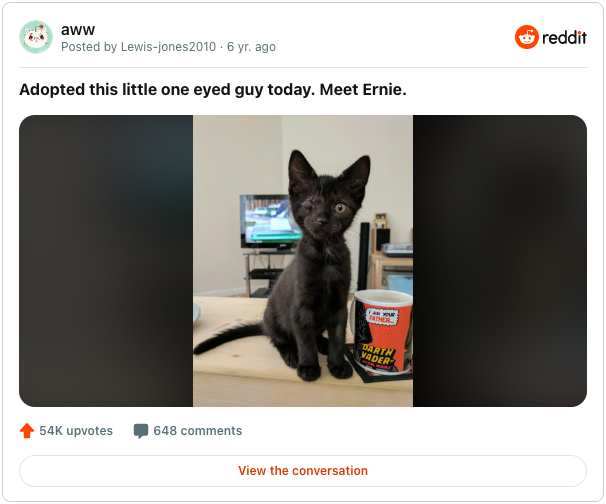The image size is (606, 504).
Task: Click the wooden table surface below the kitten
Action: coord(271,388)
